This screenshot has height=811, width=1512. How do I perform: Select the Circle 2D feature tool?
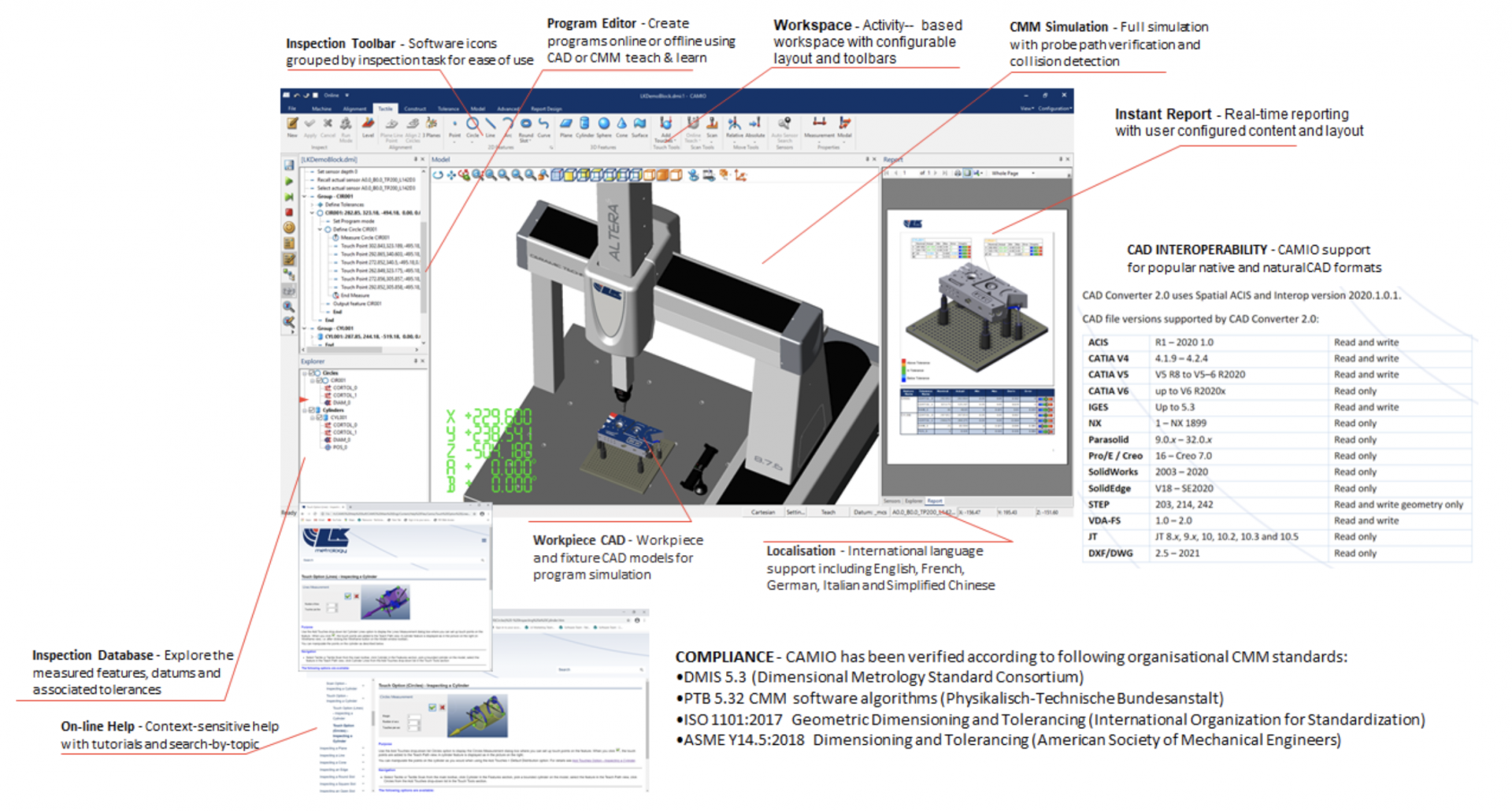click(x=472, y=126)
